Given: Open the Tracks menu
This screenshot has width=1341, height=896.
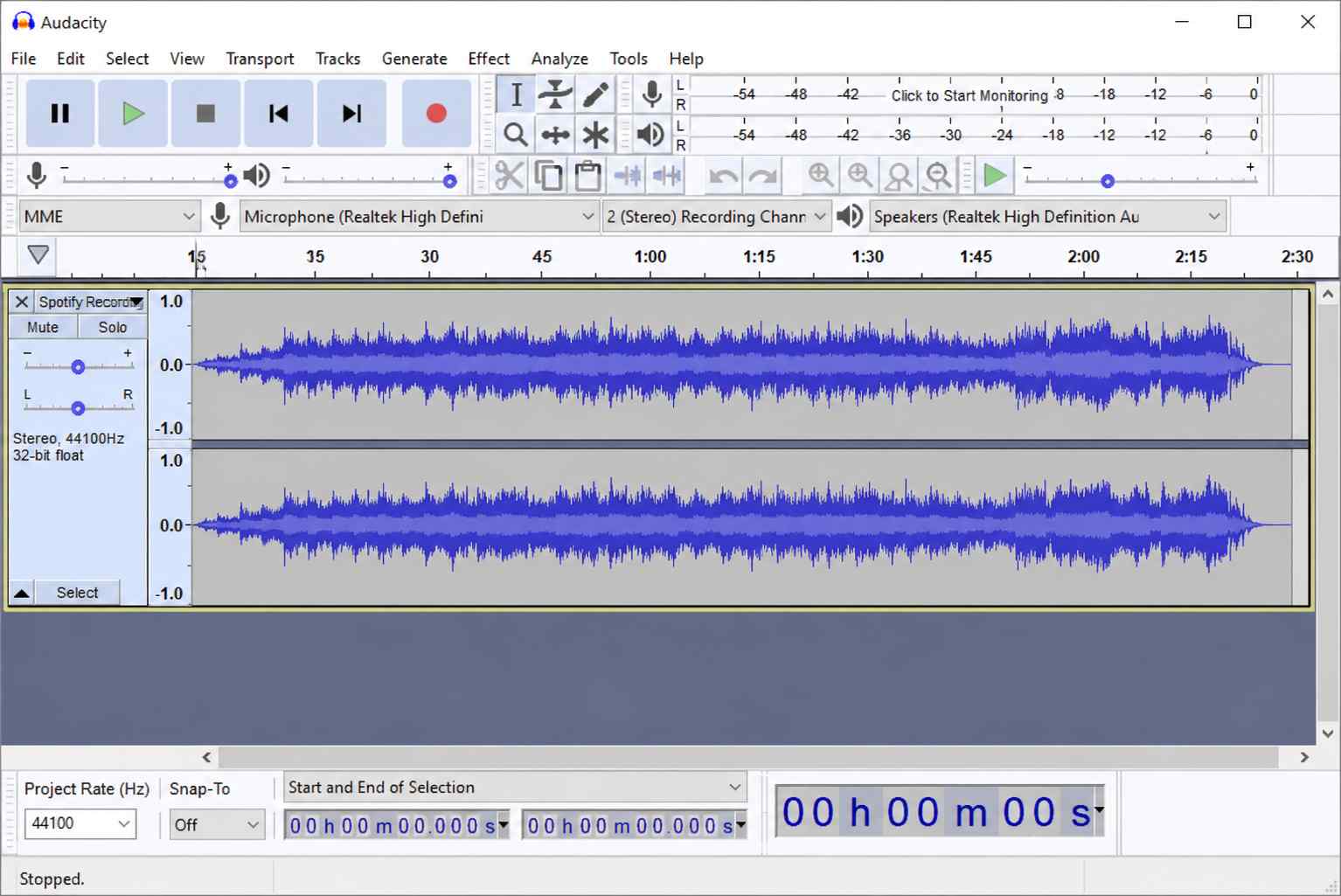Looking at the screenshot, I should 337,59.
